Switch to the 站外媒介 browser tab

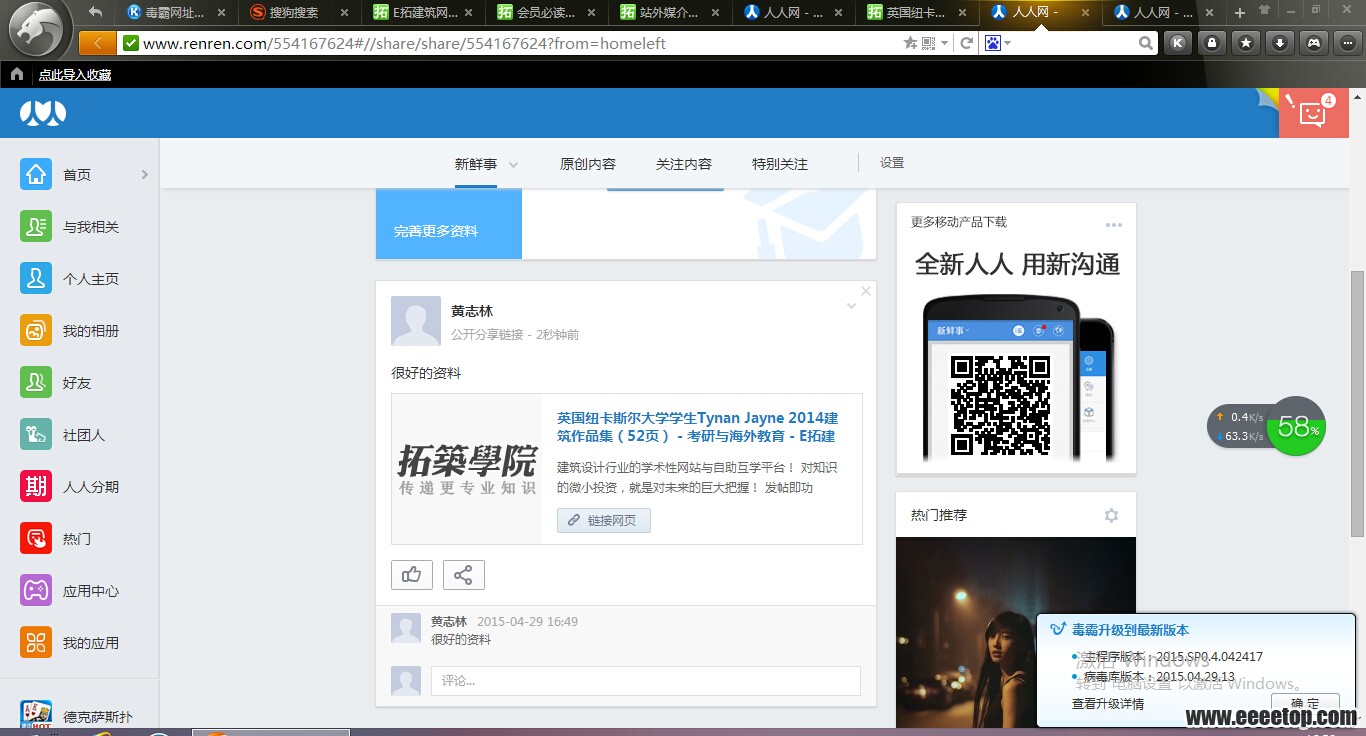[x=667, y=13]
